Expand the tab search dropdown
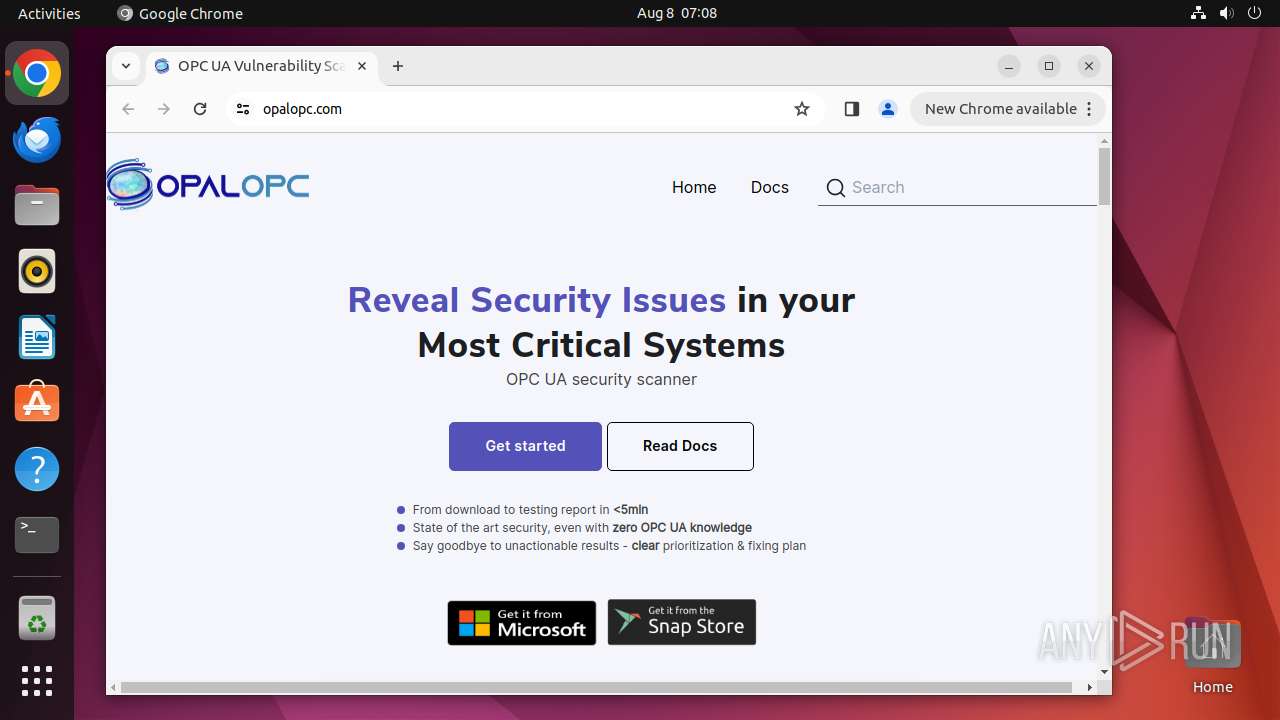Viewport: 1280px width, 720px height. tap(126, 66)
